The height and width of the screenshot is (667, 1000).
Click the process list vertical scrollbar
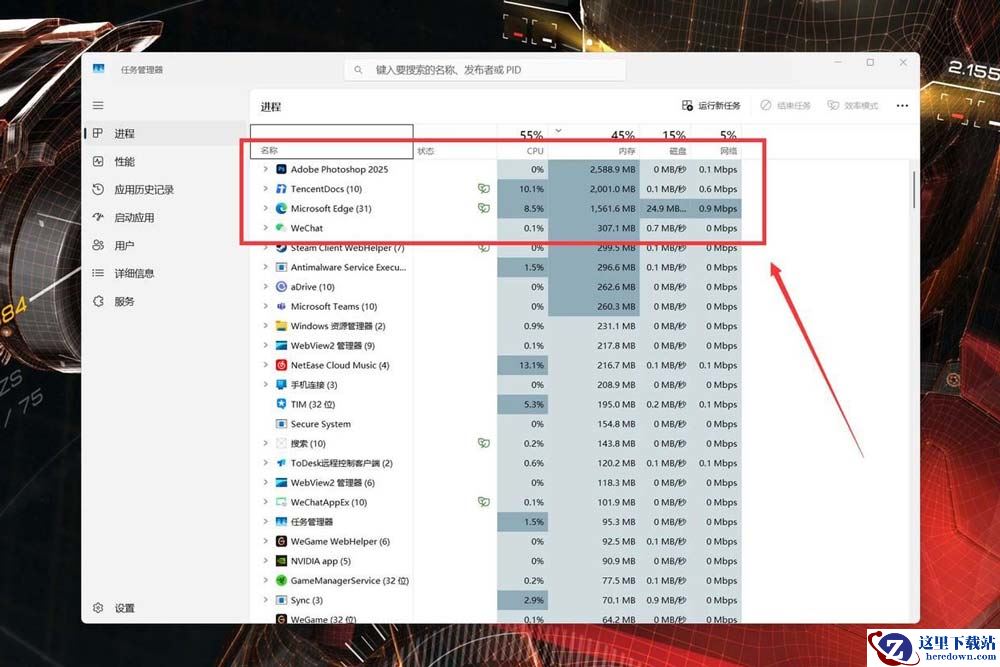tap(914, 189)
